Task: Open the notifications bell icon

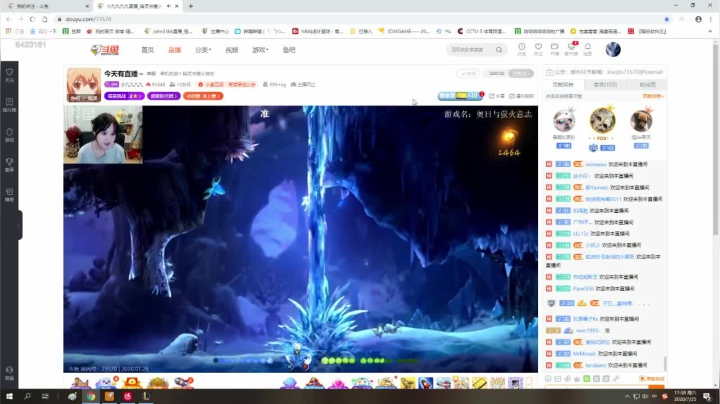Action: 588,49
